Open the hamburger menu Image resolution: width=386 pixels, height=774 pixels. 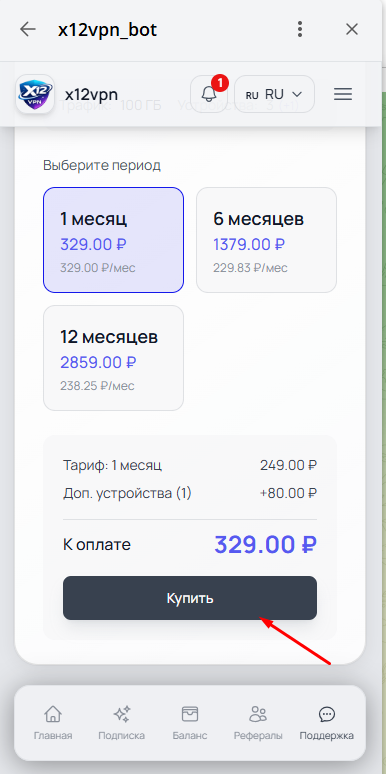click(x=343, y=94)
